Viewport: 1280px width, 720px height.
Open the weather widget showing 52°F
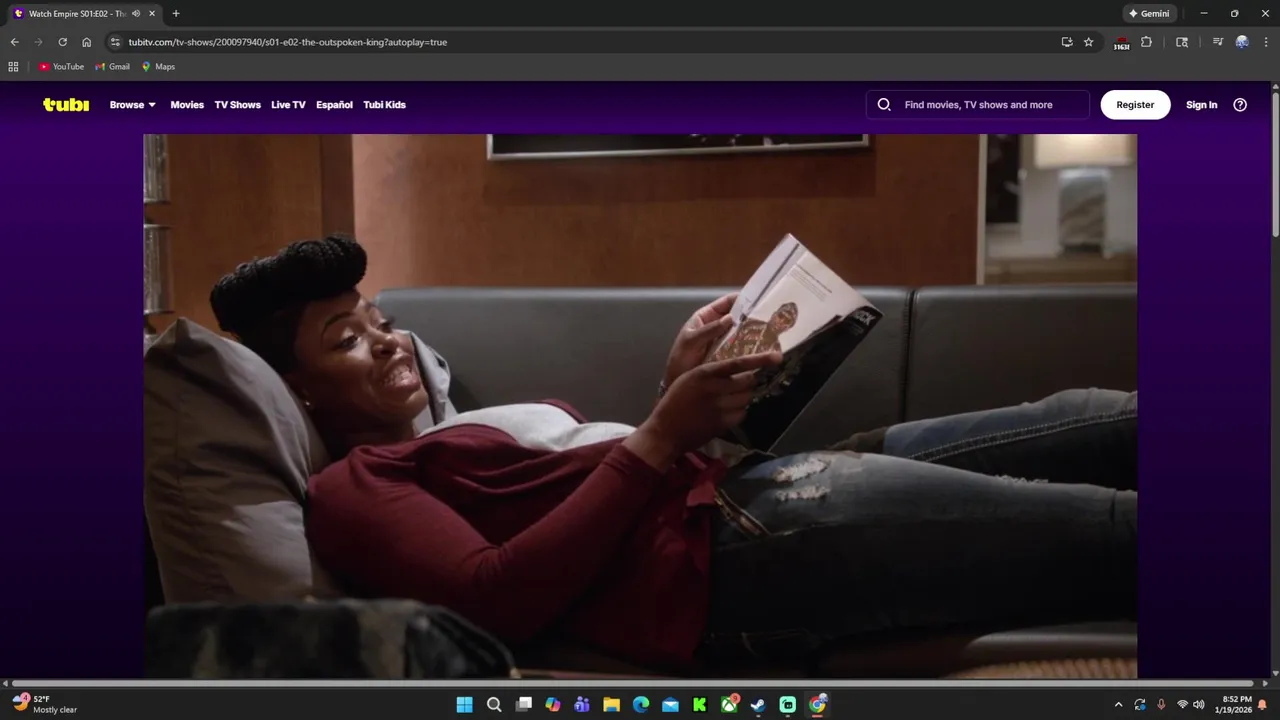pyautogui.click(x=45, y=704)
